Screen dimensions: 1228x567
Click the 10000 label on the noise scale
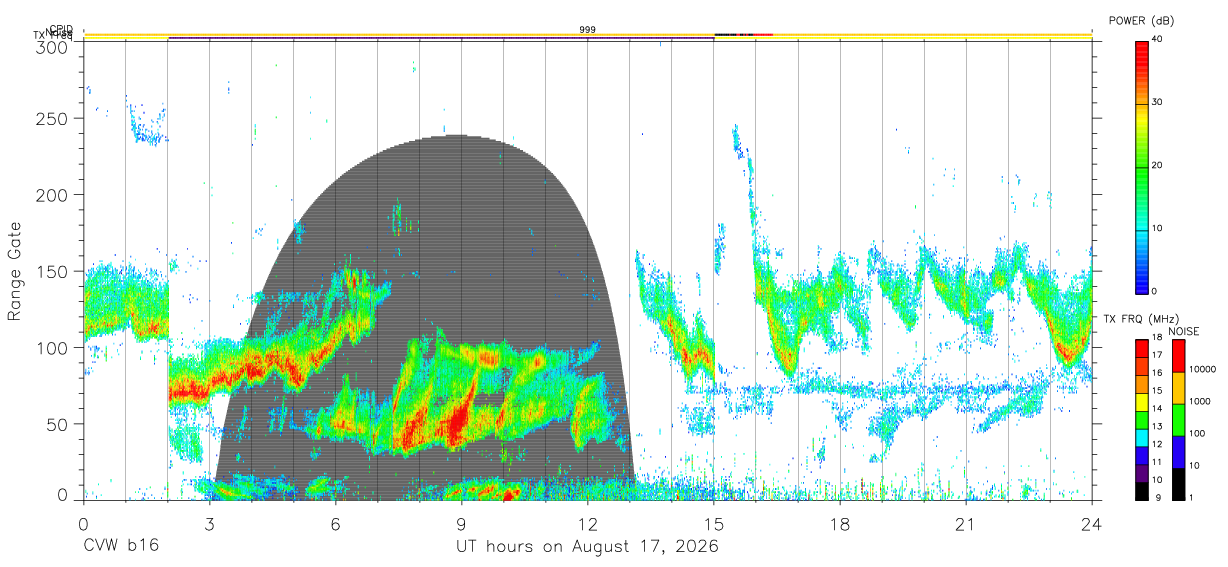tap(1202, 369)
